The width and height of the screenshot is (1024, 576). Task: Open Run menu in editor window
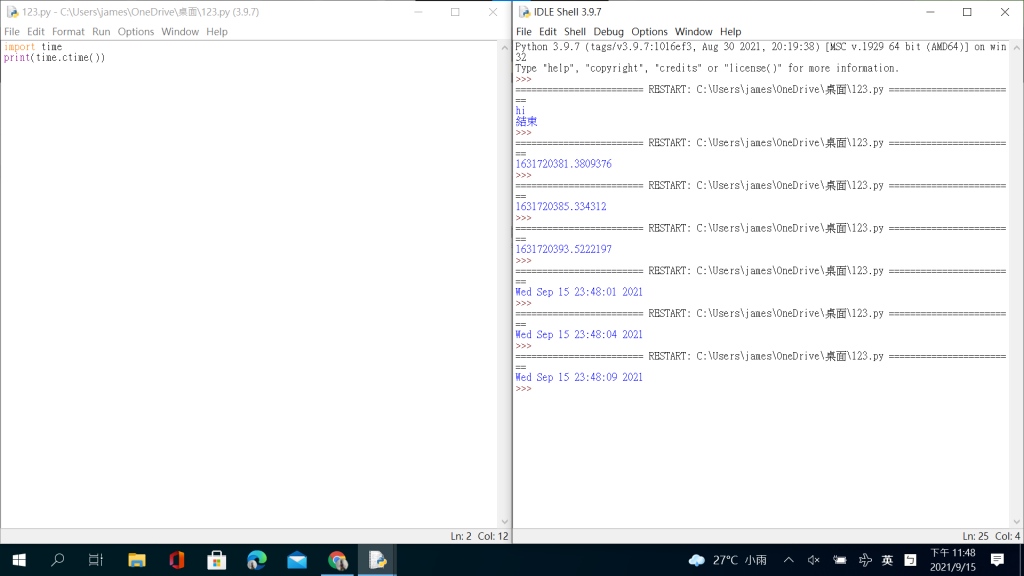click(x=101, y=31)
